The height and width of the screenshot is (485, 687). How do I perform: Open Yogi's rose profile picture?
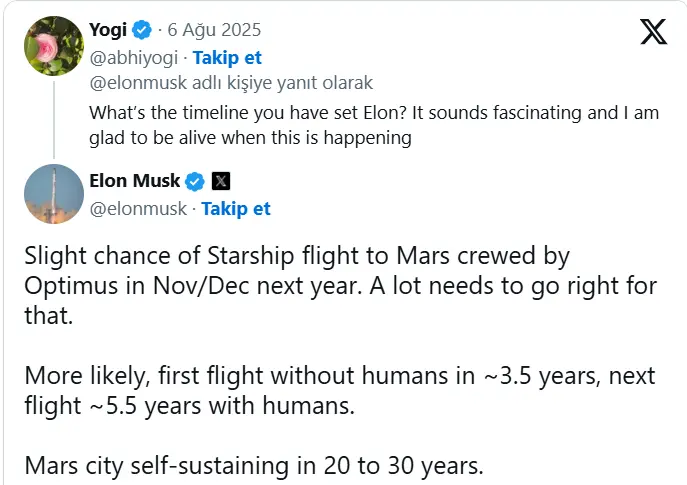(53, 45)
